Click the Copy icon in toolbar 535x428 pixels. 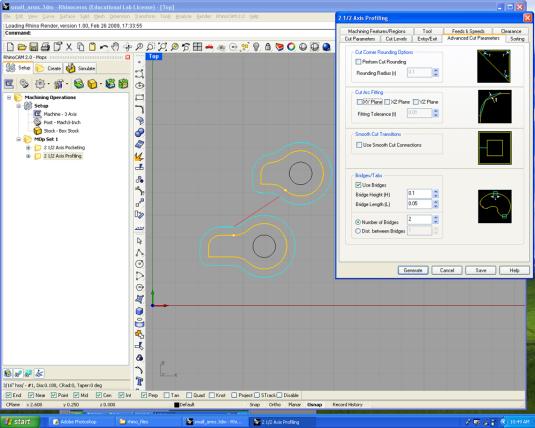coord(81,47)
